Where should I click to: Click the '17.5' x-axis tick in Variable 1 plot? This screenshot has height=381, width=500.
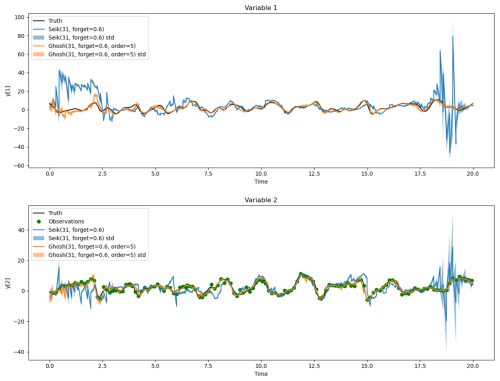click(420, 174)
